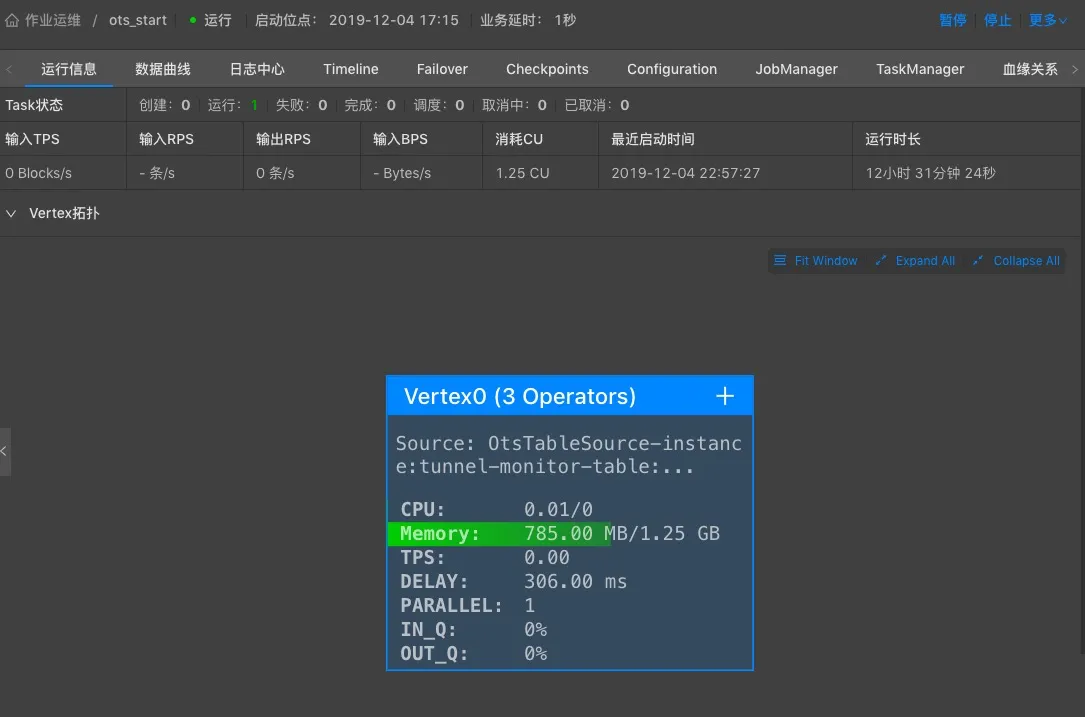Image resolution: width=1085 pixels, height=717 pixels.
Task: Click the 输入TPS column header
Action: [32, 139]
